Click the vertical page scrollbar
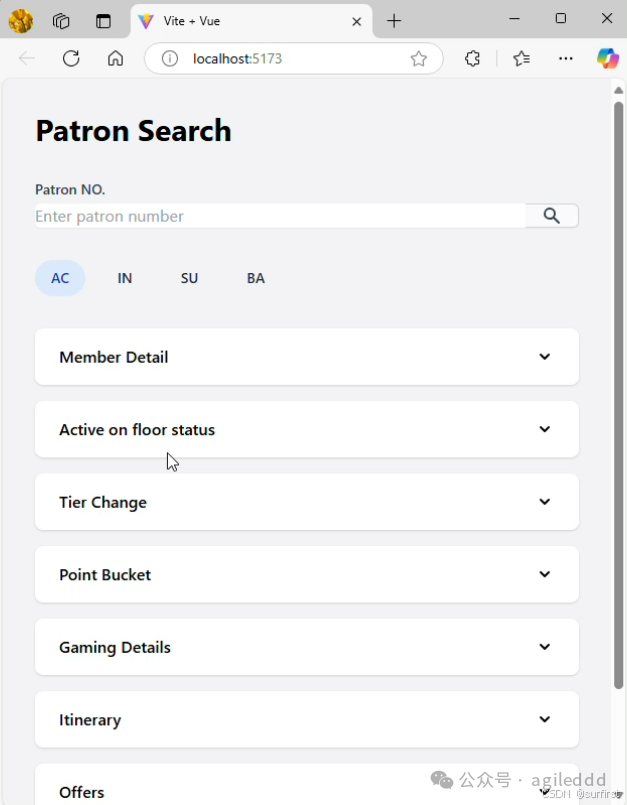This screenshot has height=805, width=627. pyautogui.click(x=619, y=395)
